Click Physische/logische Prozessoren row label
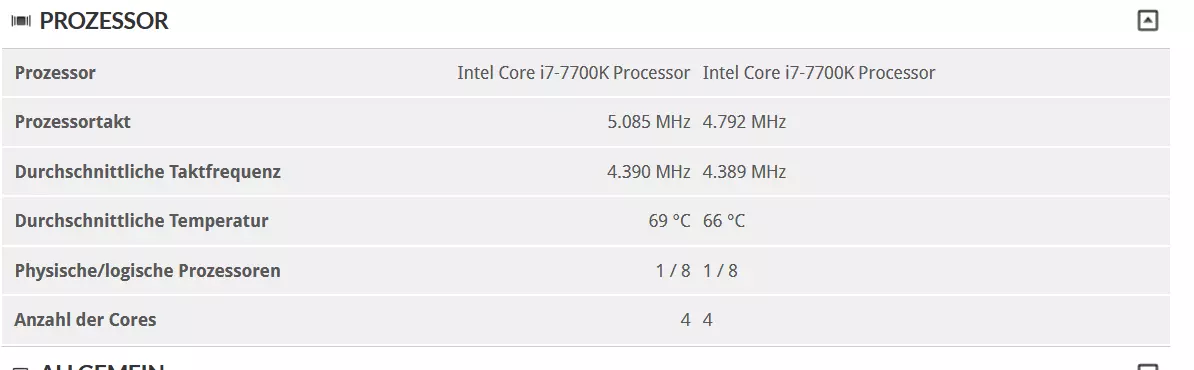 coord(147,270)
